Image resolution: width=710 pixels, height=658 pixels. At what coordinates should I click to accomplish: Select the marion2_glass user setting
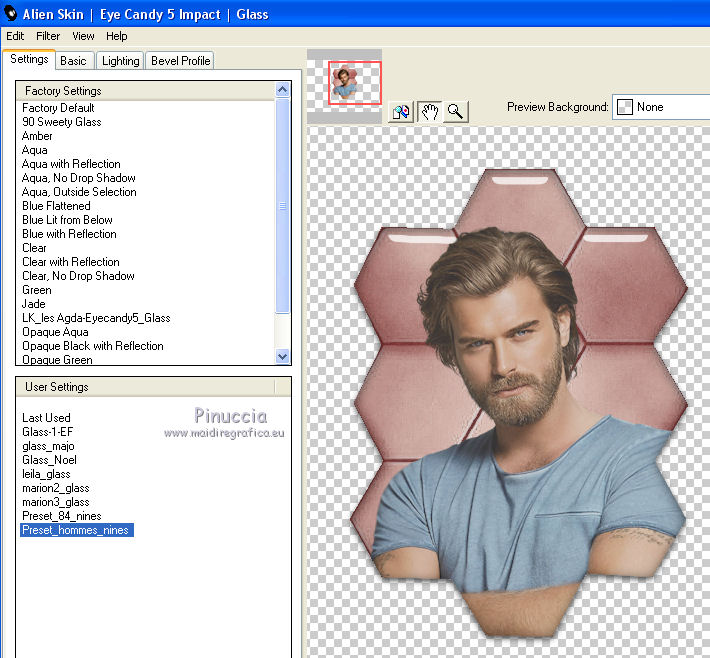pyautogui.click(x=56, y=488)
